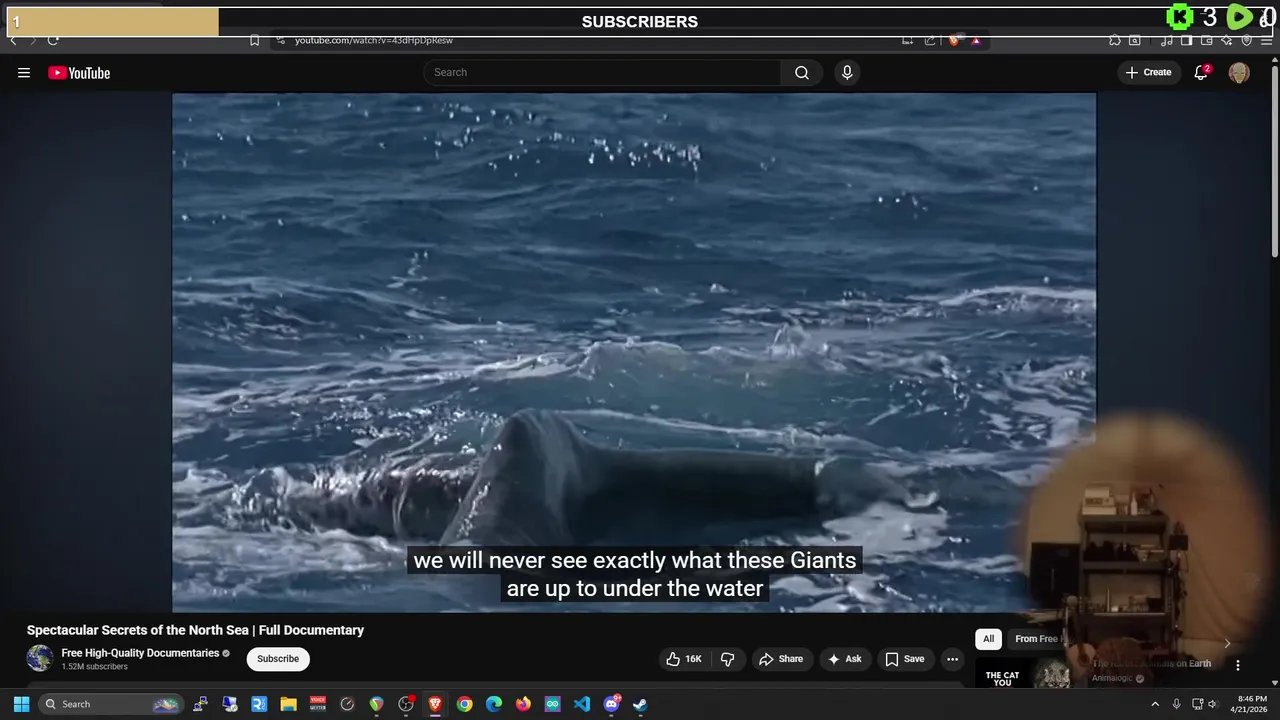
Task: Click the YouTube search field
Action: pos(602,72)
